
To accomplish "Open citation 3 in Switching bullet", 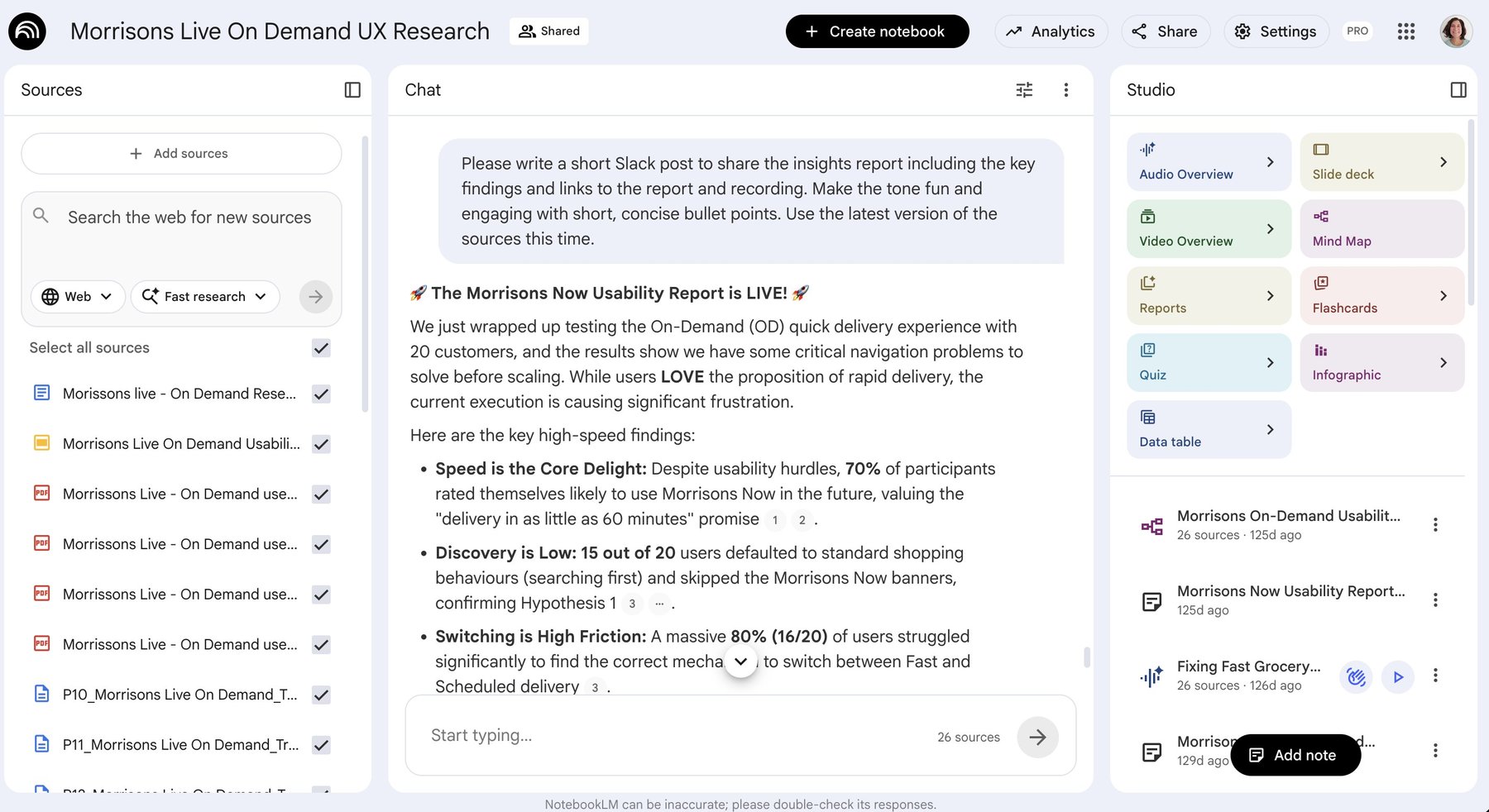I will tap(595, 687).
